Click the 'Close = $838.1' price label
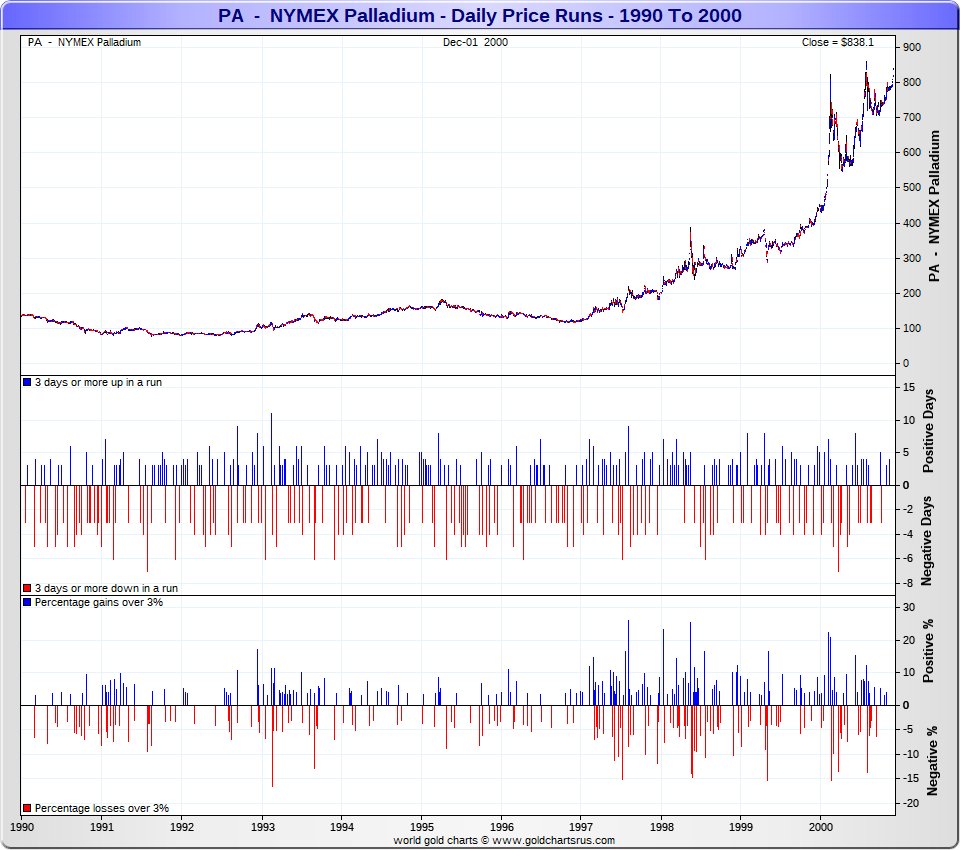Image resolution: width=960 pixels, height=850 pixels. [837, 42]
